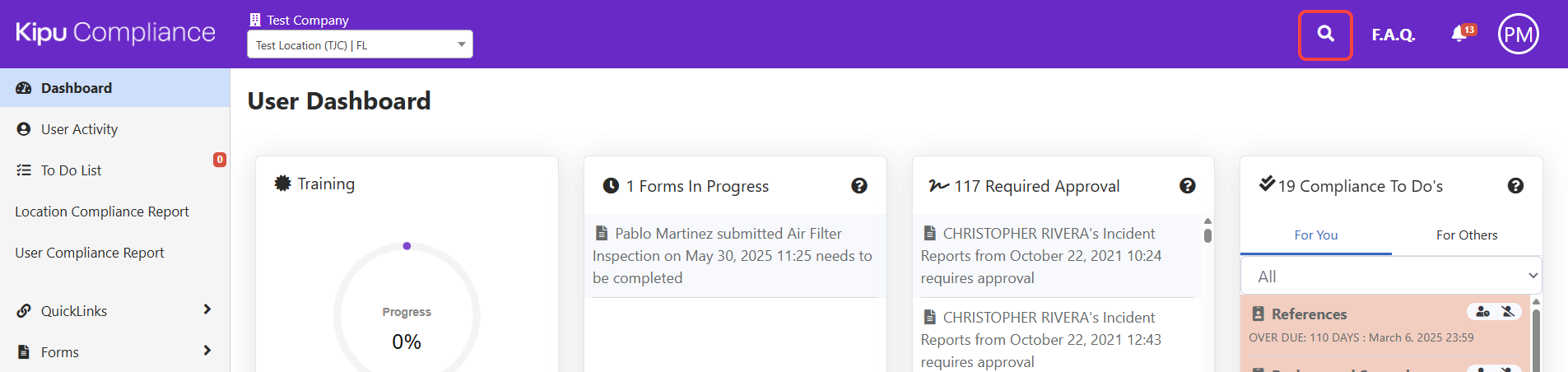Viewport: 1568px width, 372px height.
Task: Open the To Do List
Action: tap(71, 170)
